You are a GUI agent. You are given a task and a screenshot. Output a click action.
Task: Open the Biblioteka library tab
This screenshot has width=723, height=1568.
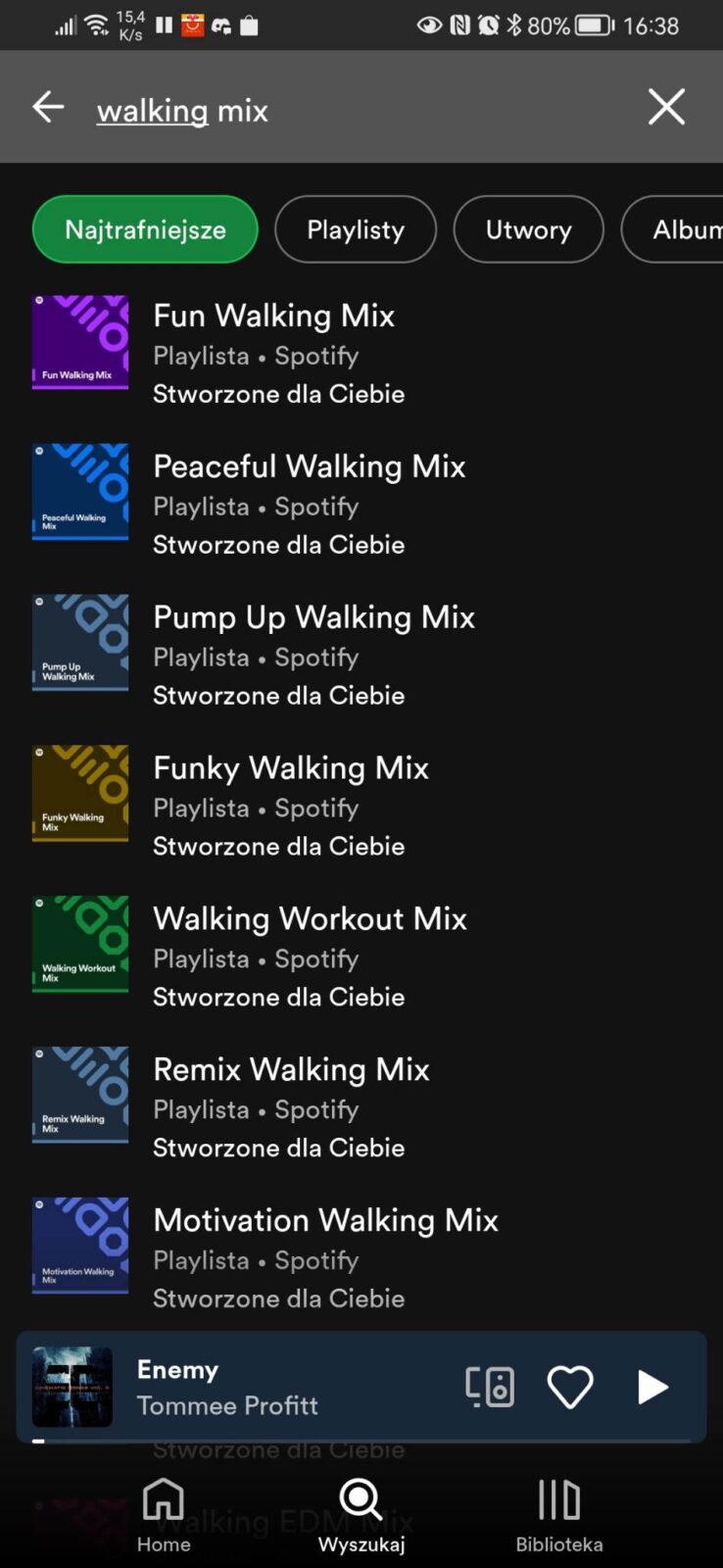[559, 1515]
